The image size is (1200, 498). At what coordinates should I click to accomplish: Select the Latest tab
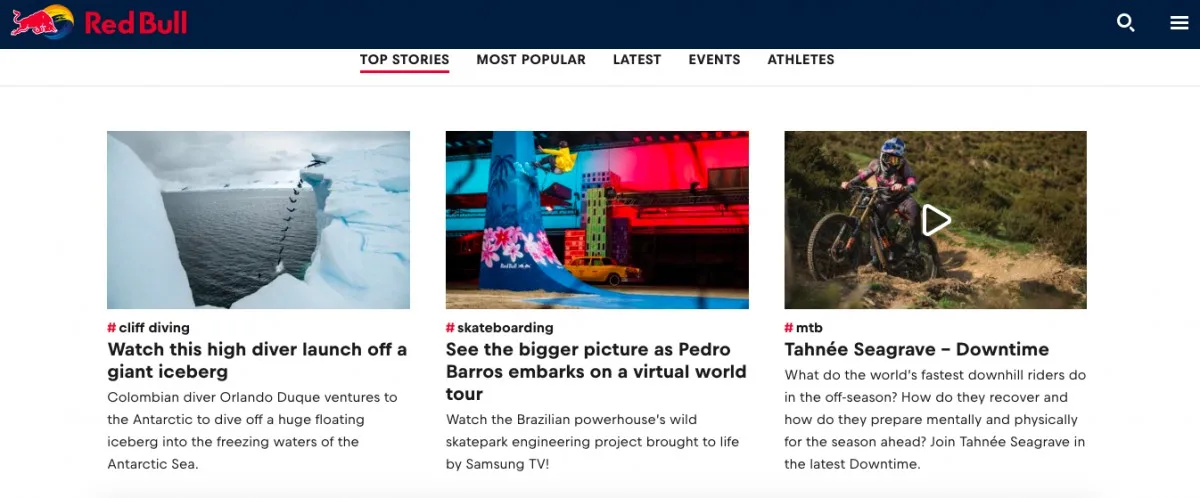[637, 60]
